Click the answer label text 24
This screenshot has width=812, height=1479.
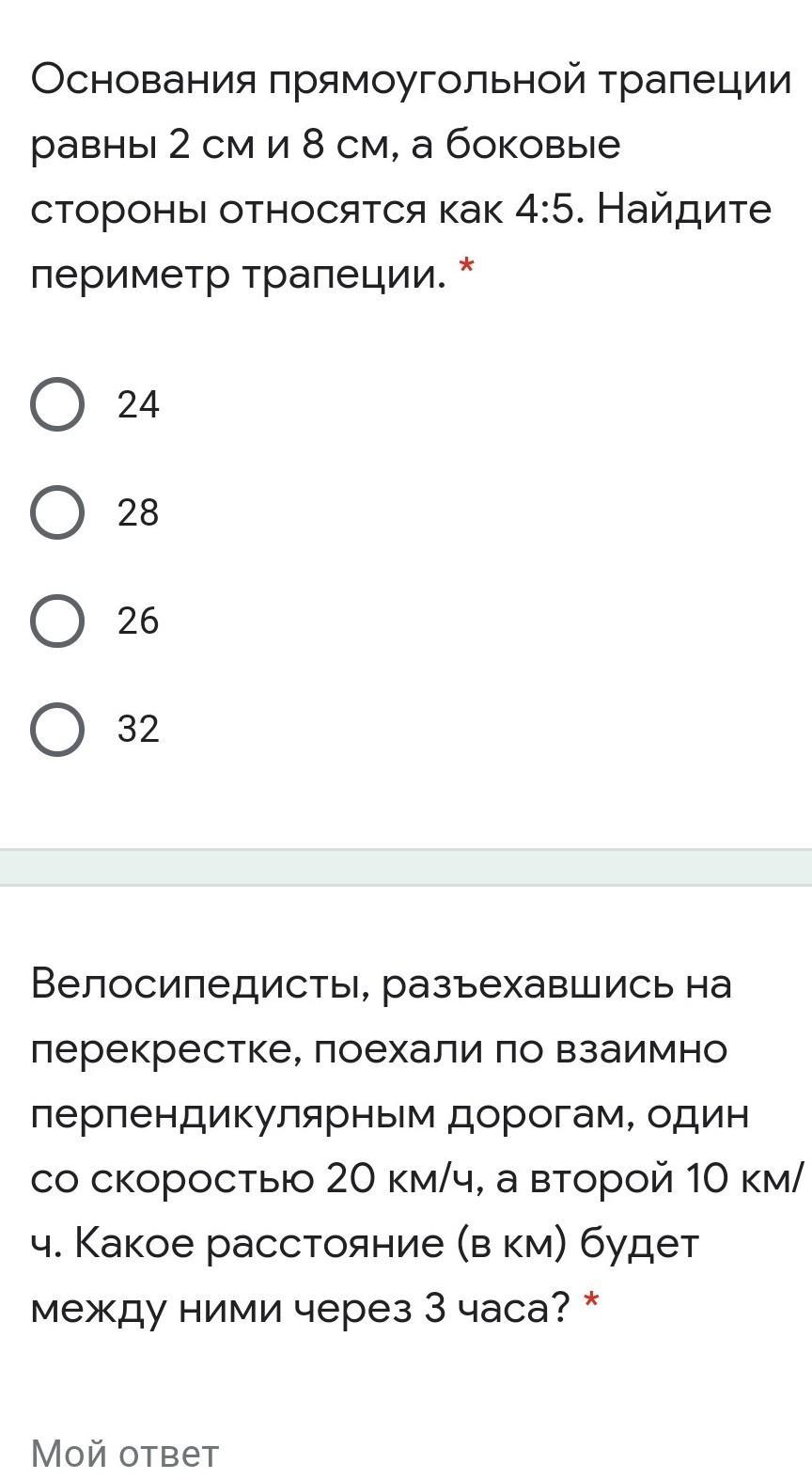pyautogui.click(x=138, y=404)
